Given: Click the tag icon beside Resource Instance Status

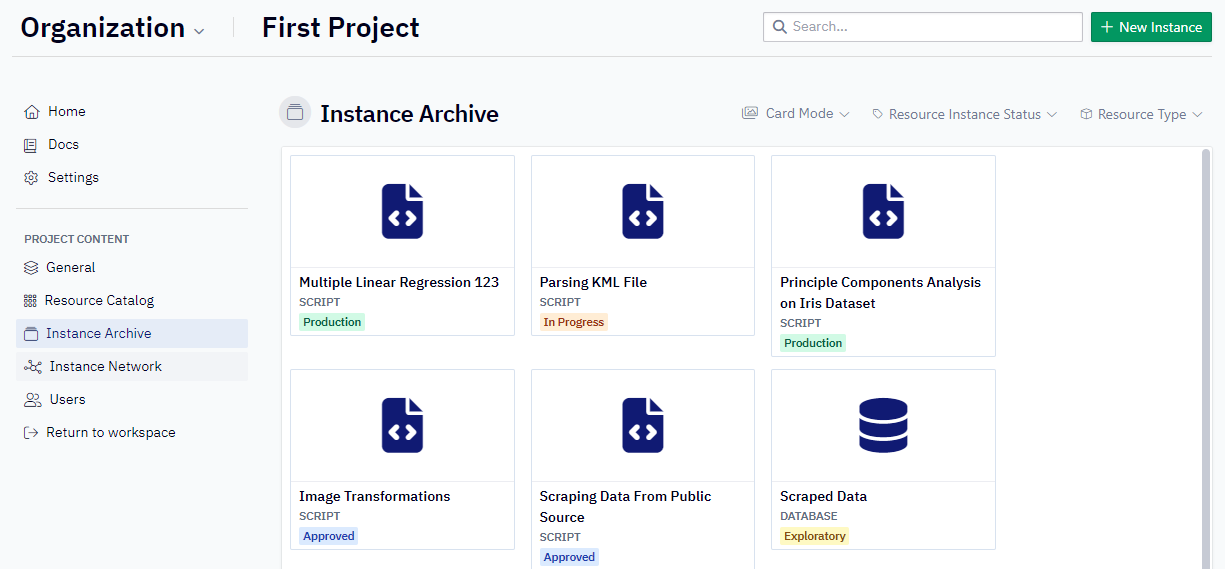Looking at the screenshot, I should click(x=878, y=115).
